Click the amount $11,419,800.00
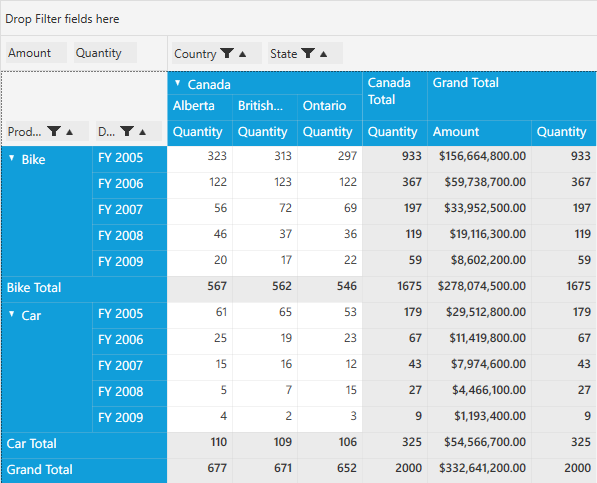This screenshot has height=483, width=597. [x=479, y=341]
